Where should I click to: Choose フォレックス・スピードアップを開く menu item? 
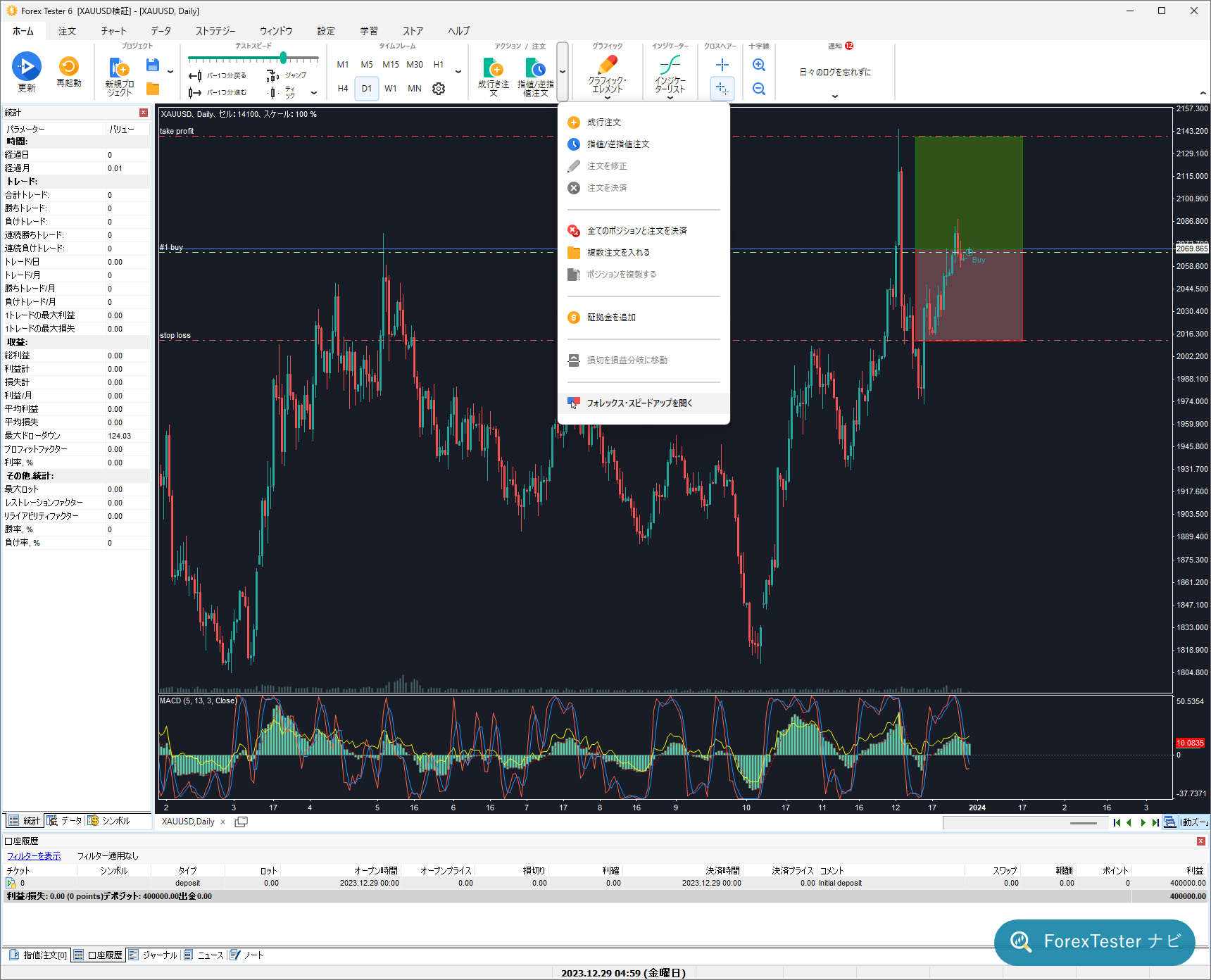click(x=644, y=403)
